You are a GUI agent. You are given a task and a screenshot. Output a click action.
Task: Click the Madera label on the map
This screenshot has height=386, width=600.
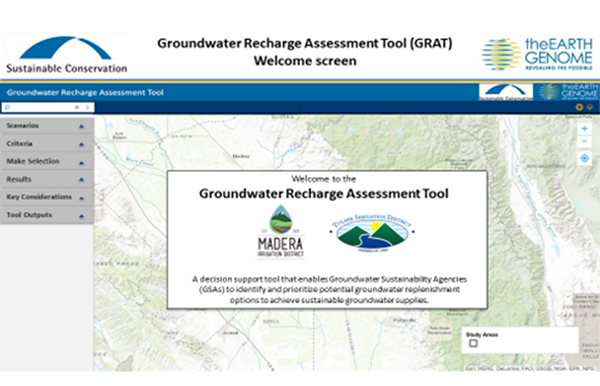[241, 156]
